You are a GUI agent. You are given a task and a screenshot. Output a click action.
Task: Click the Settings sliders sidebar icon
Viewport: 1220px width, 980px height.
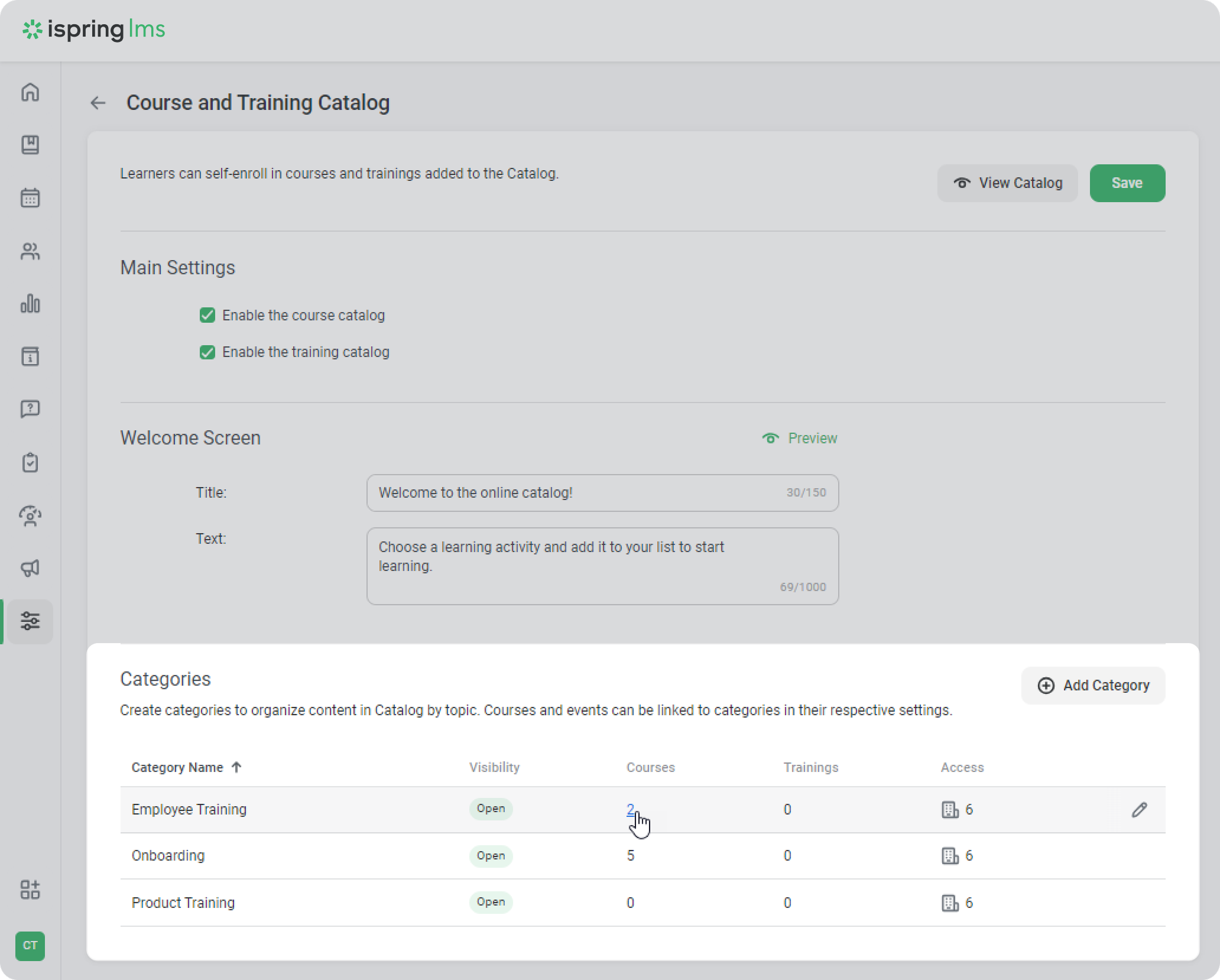30,621
